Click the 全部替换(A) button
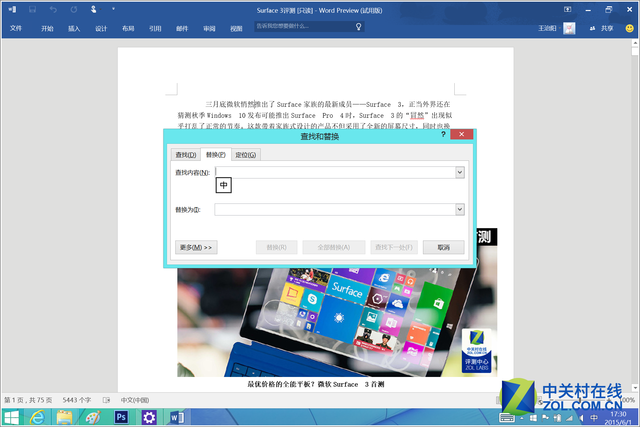 click(333, 247)
